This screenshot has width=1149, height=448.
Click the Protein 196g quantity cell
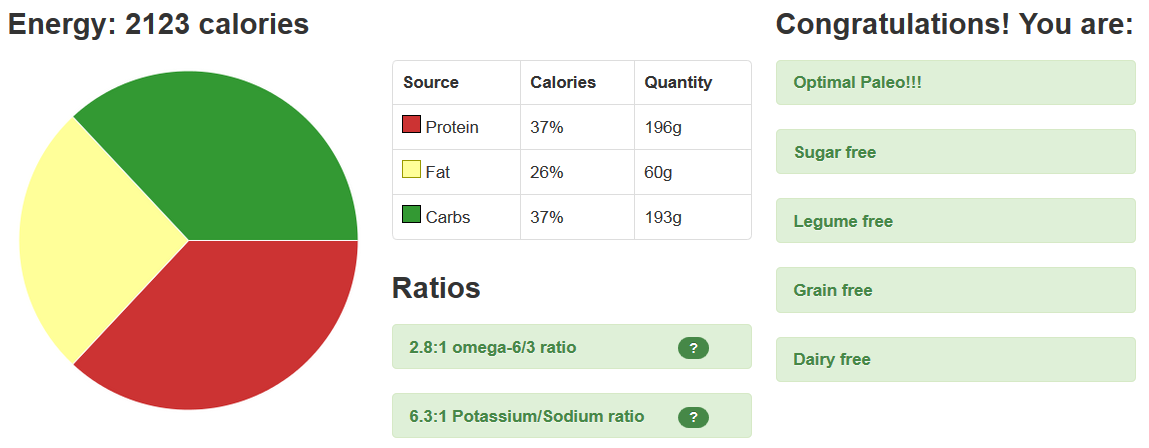click(693, 128)
